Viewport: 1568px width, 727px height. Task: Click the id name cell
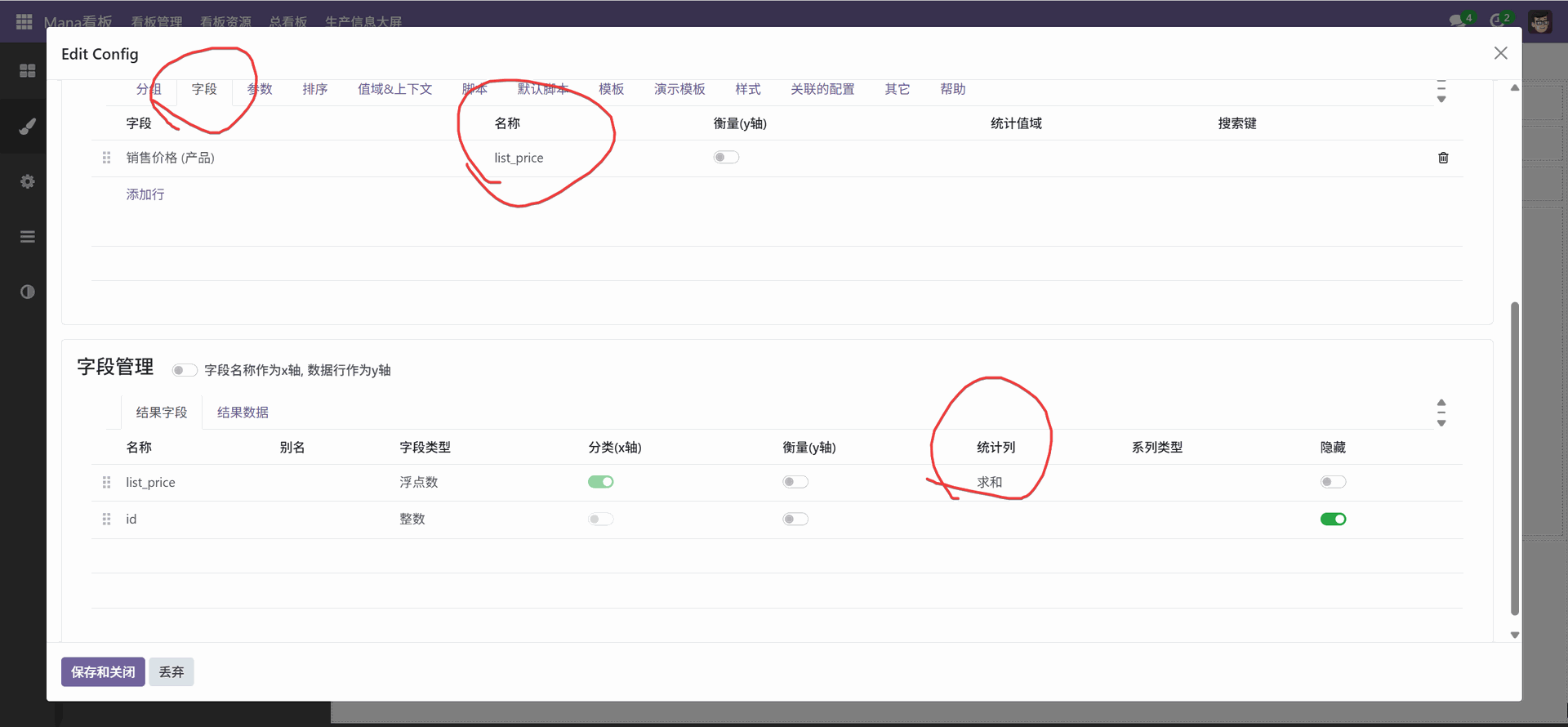point(131,519)
